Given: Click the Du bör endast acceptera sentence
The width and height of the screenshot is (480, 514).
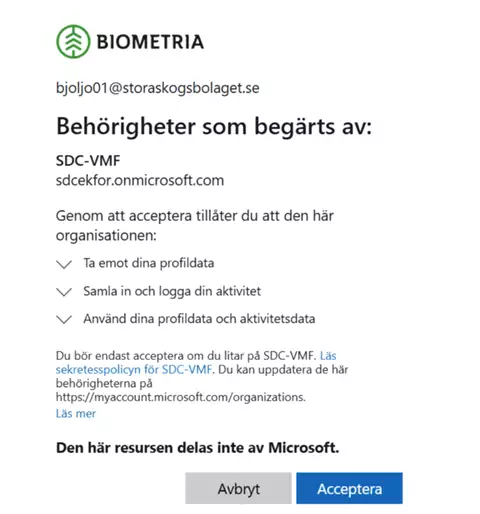Looking at the screenshot, I should pyautogui.click(x=186, y=356).
